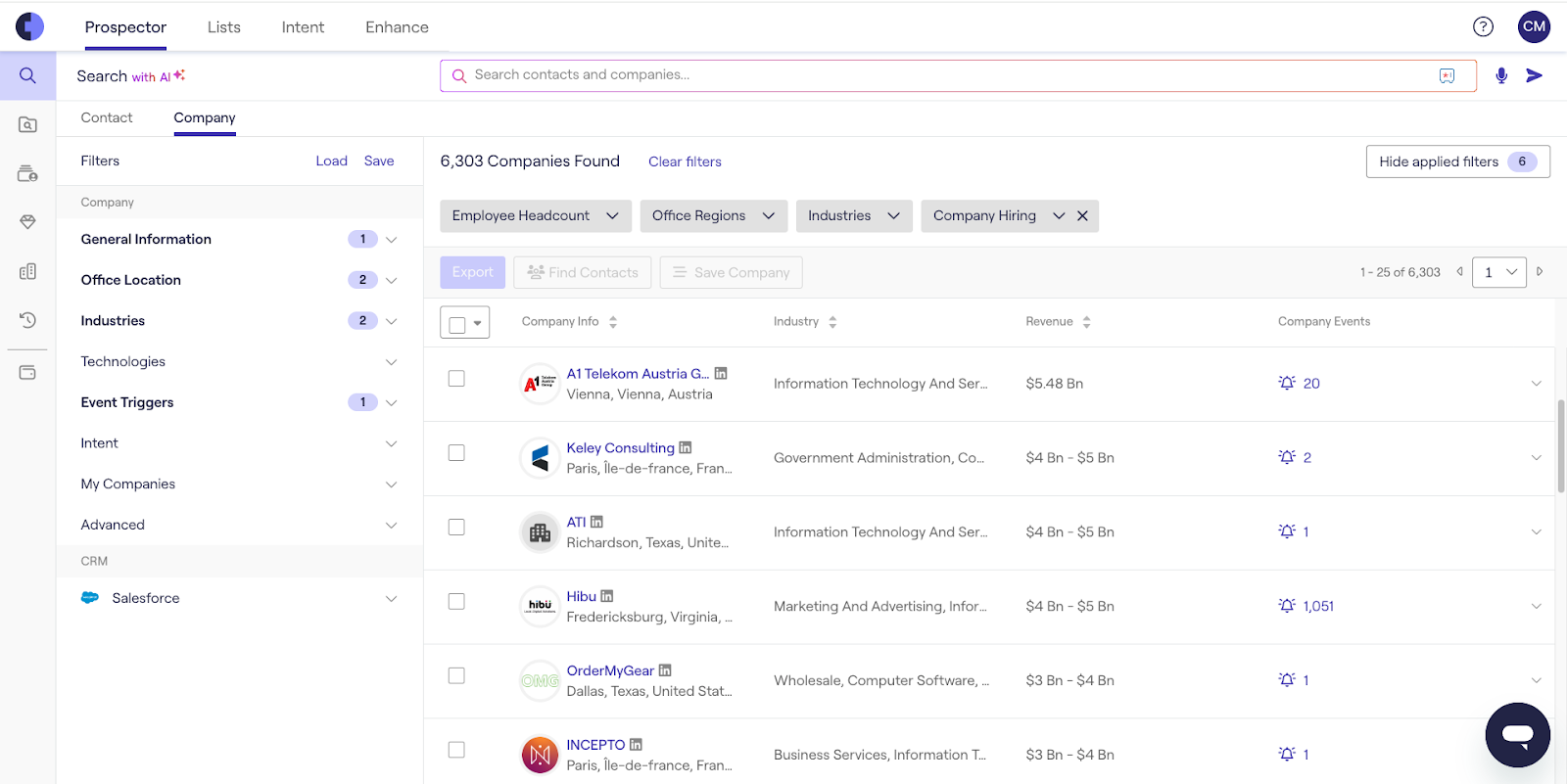Screen dimensions: 1567x784
Task: Check the INCEPTO row checkbox
Action: [456, 750]
